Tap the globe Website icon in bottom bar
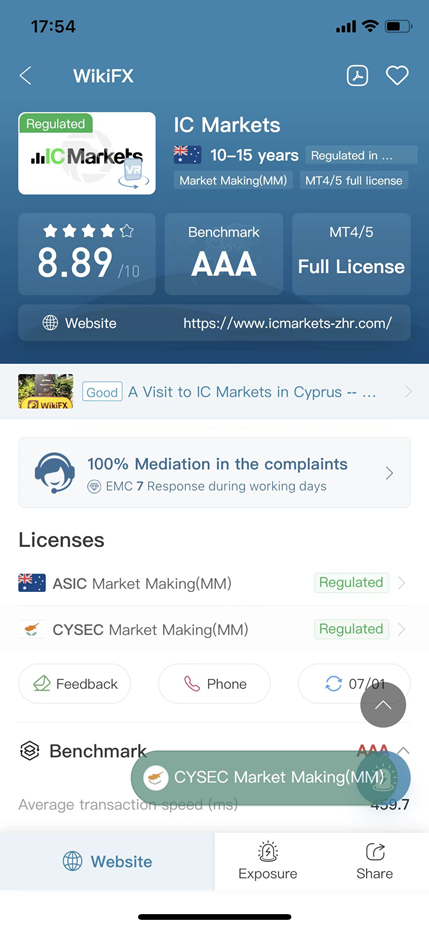This screenshot has height=929, width=429. pyautogui.click(x=72, y=861)
